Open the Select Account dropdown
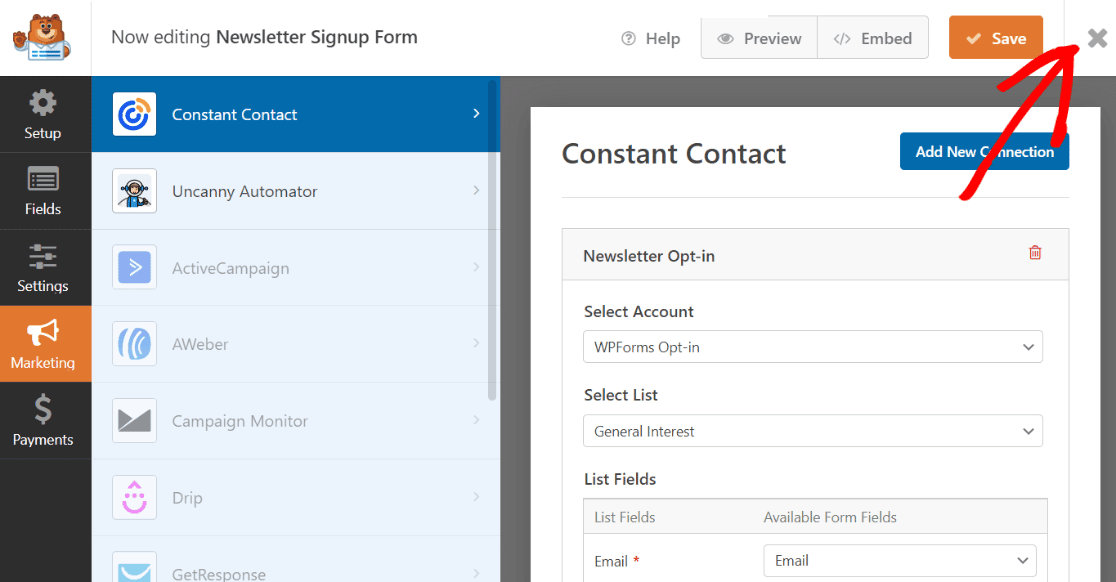The width and height of the screenshot is (1116, 582). [810, 347]
